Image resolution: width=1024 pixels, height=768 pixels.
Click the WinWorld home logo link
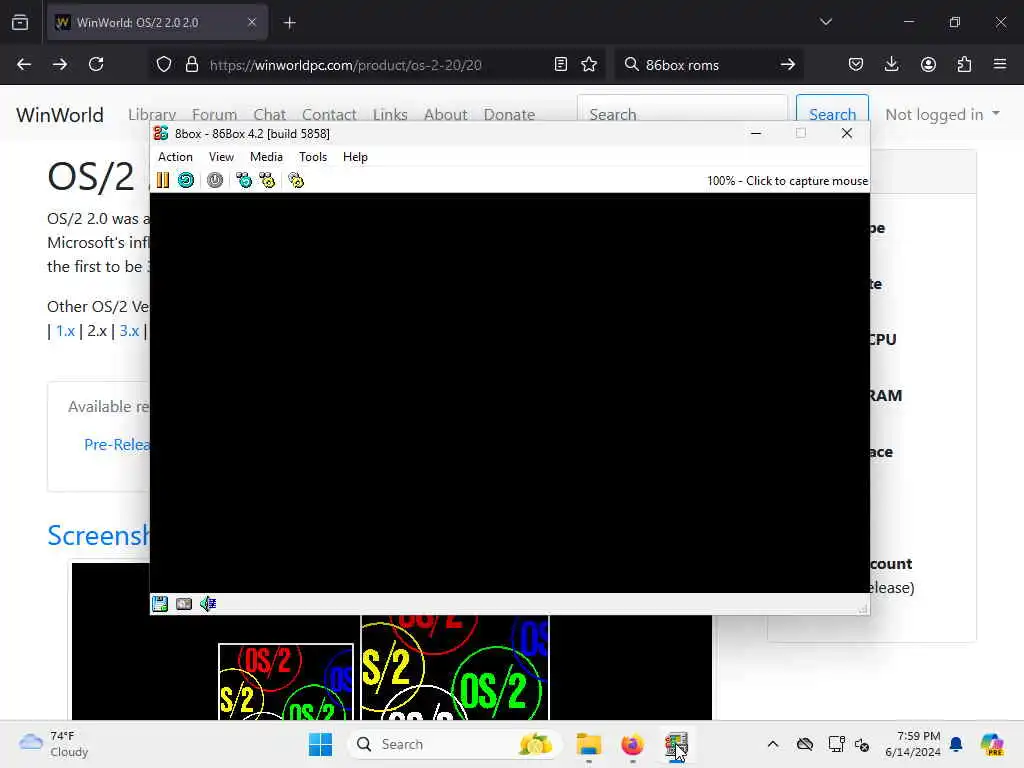click(59, 115)
